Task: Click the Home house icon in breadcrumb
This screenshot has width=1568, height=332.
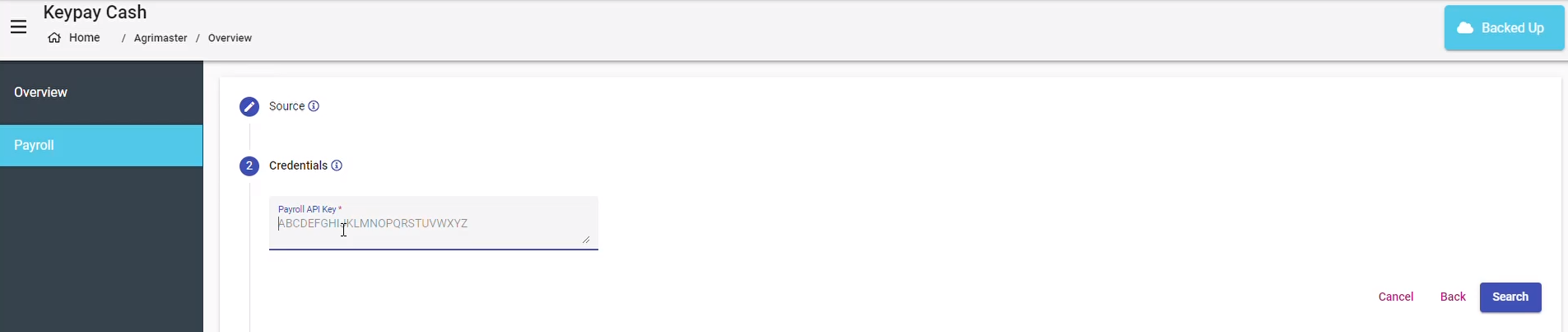Action: pyautogui.click(x=54, y=38)
